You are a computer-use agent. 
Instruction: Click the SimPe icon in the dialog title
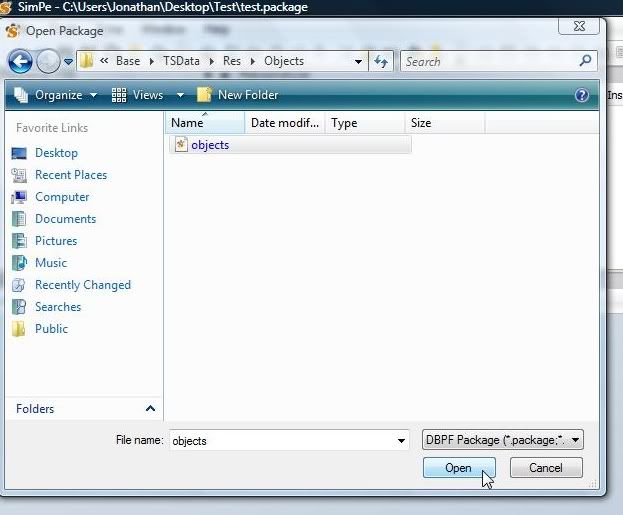coord(13,31)
